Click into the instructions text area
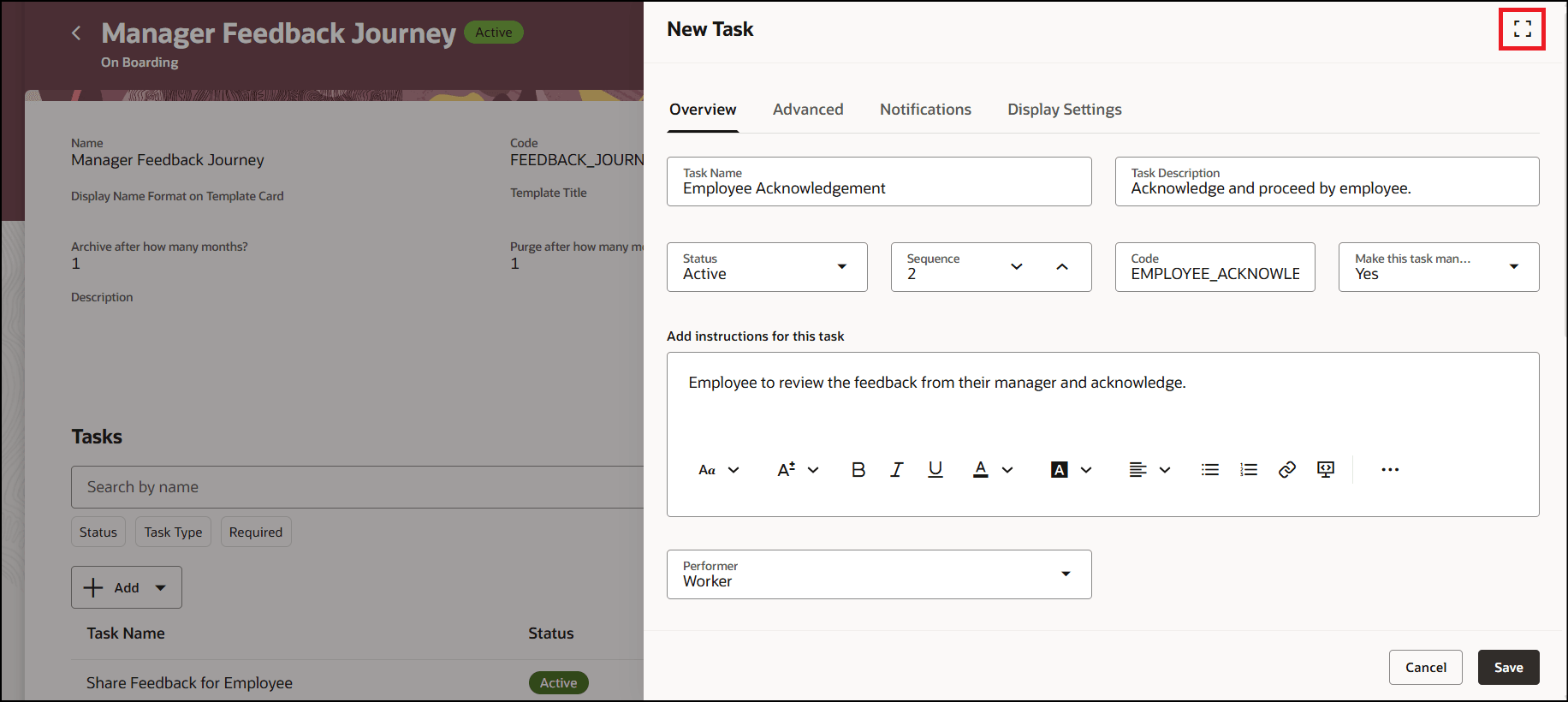The image size is (1568, 702). tap(1102, 401)
